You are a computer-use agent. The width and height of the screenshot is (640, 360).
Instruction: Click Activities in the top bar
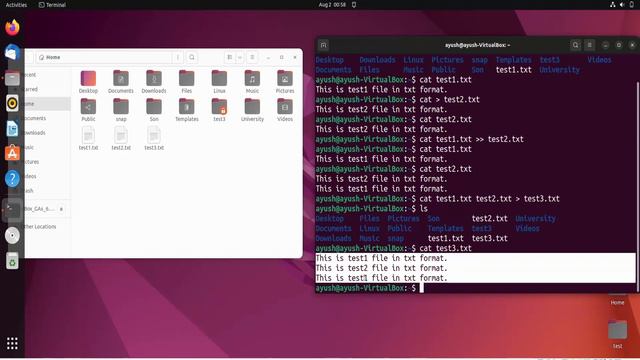[x=16, y=5]
